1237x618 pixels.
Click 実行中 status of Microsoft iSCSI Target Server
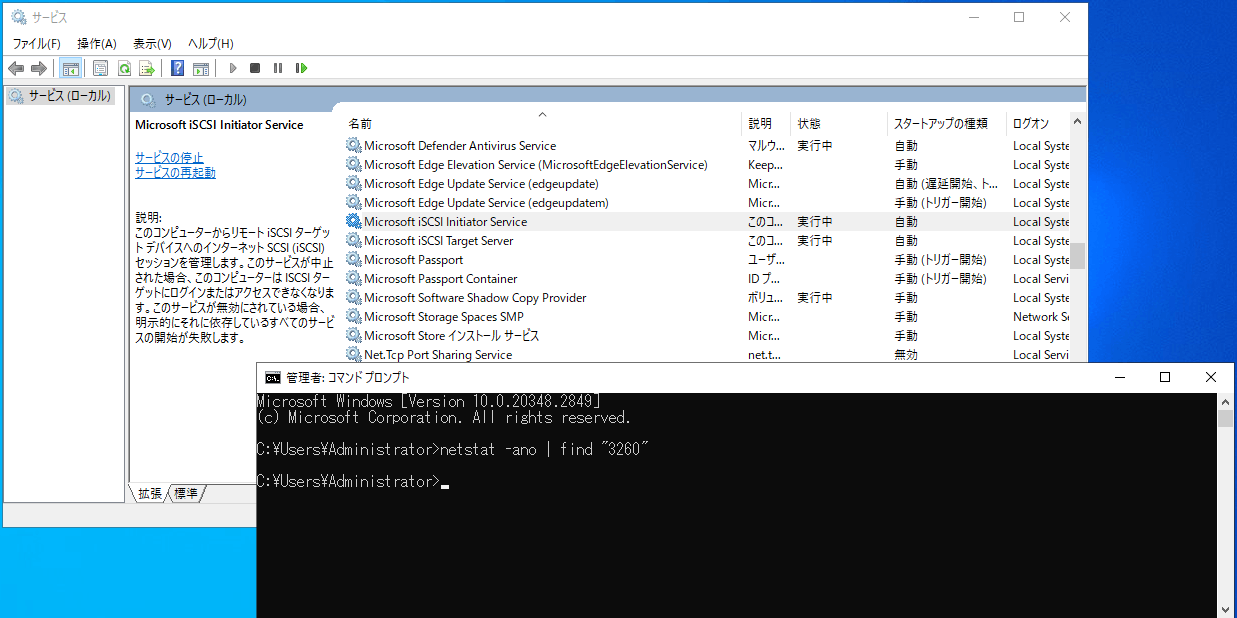tap(815, 240)
